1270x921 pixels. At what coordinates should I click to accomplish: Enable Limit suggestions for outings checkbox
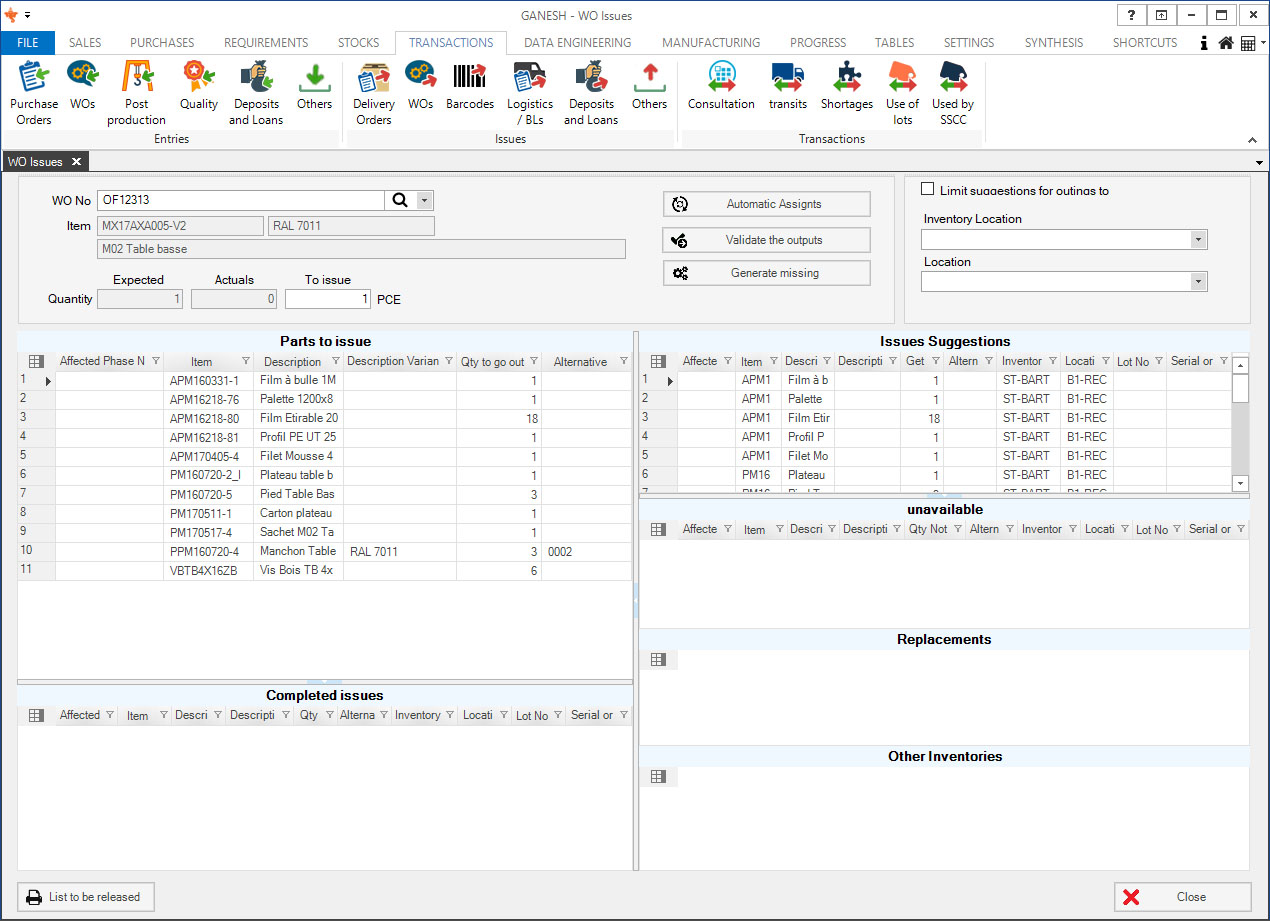[x=928, y=189]
